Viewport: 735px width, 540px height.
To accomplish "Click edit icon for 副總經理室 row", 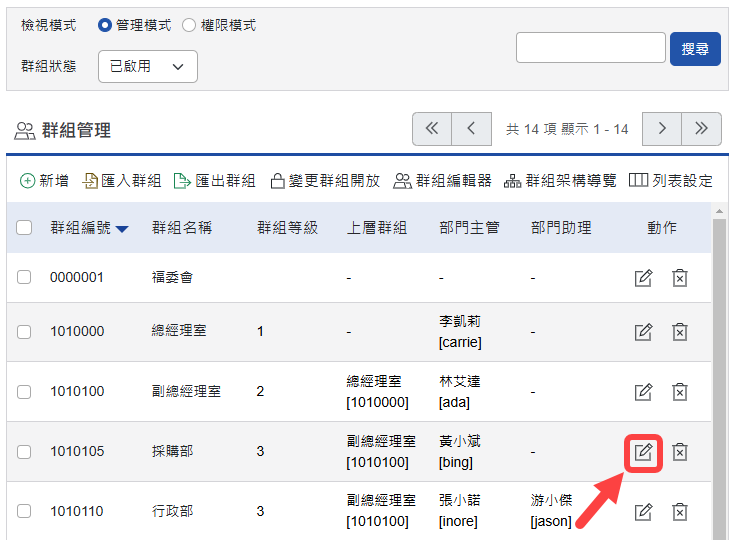I will point(644,391).
